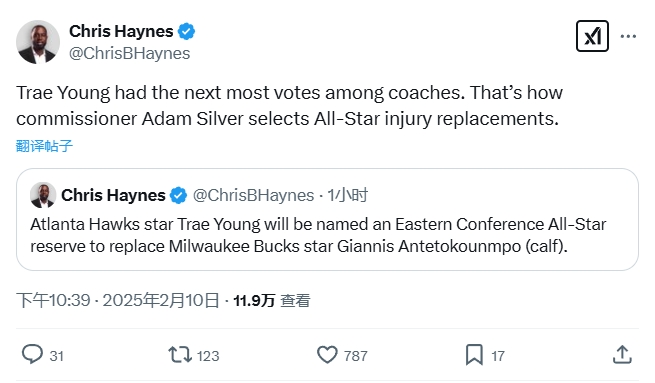Click the quoted tweet 1小时 timestamp

pos(348,195)
